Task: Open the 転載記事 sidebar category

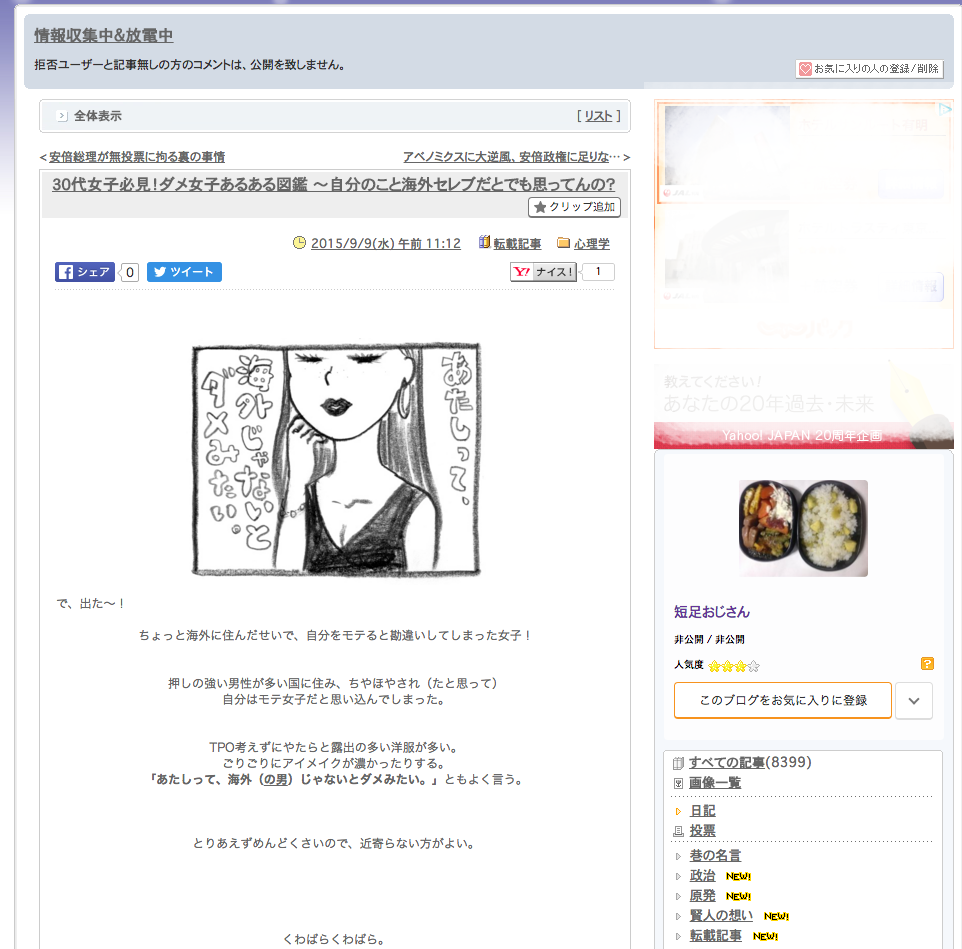Action: (x=715, y=936)
